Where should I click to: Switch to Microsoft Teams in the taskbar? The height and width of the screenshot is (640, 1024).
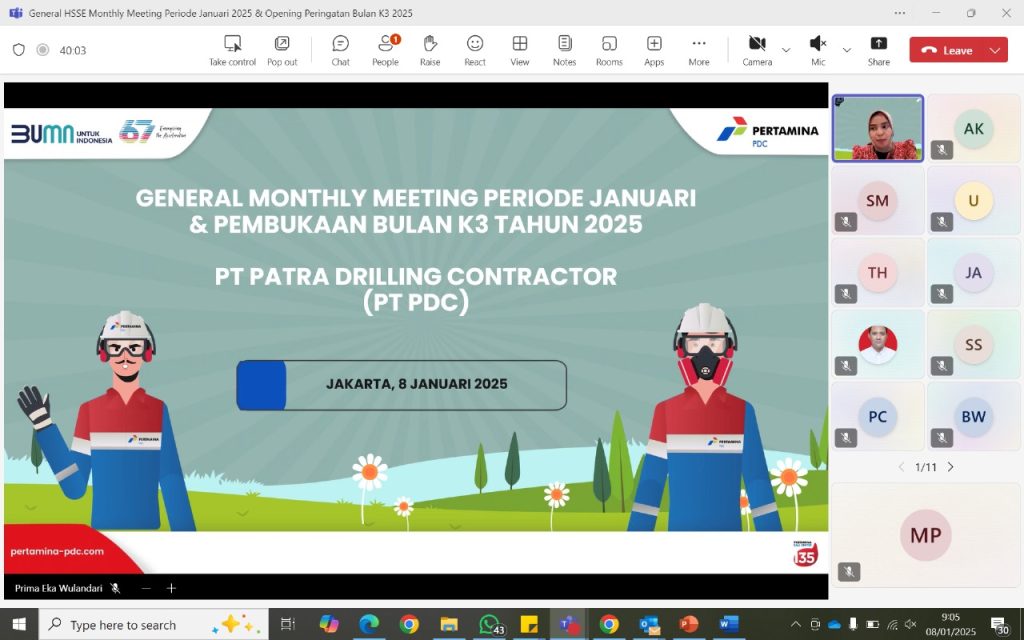pos(568,624)
